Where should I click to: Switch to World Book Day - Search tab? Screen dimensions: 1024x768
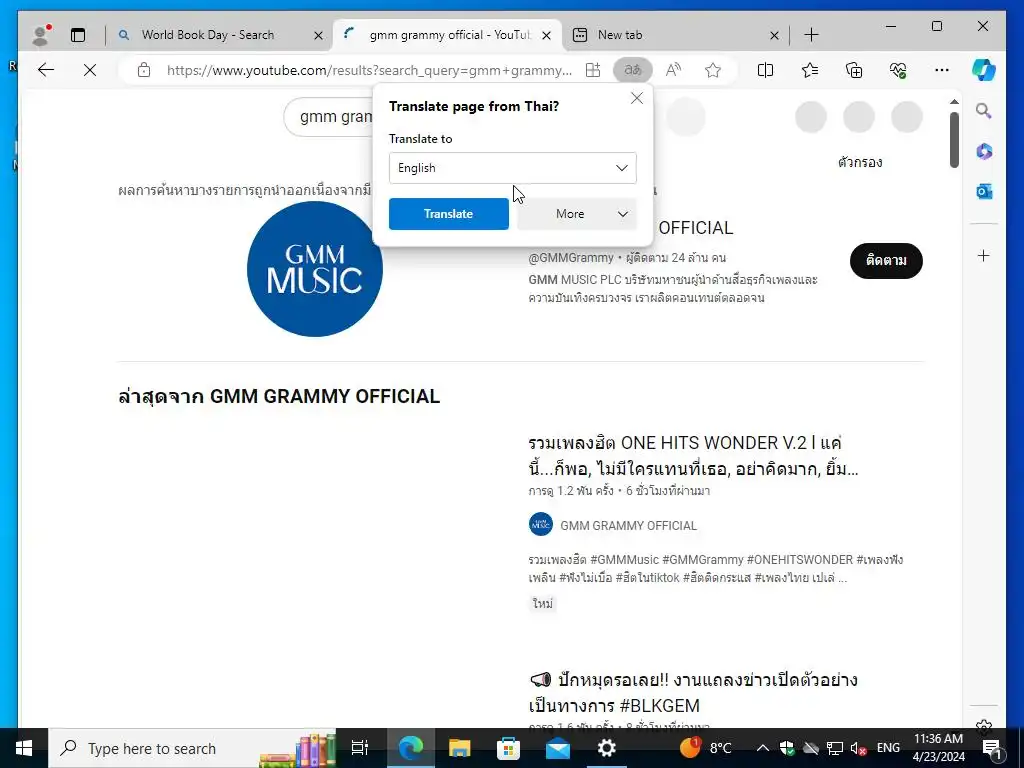[207, 35]
